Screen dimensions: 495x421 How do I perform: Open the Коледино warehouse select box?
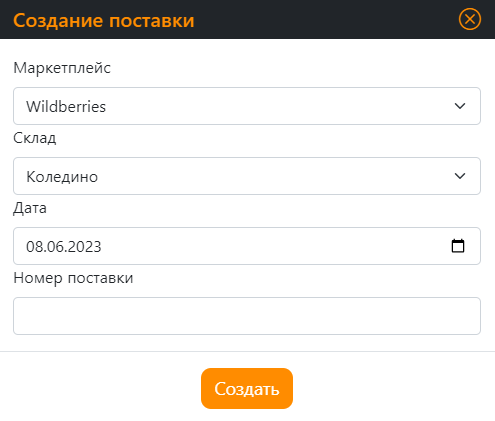coord(247,176)
